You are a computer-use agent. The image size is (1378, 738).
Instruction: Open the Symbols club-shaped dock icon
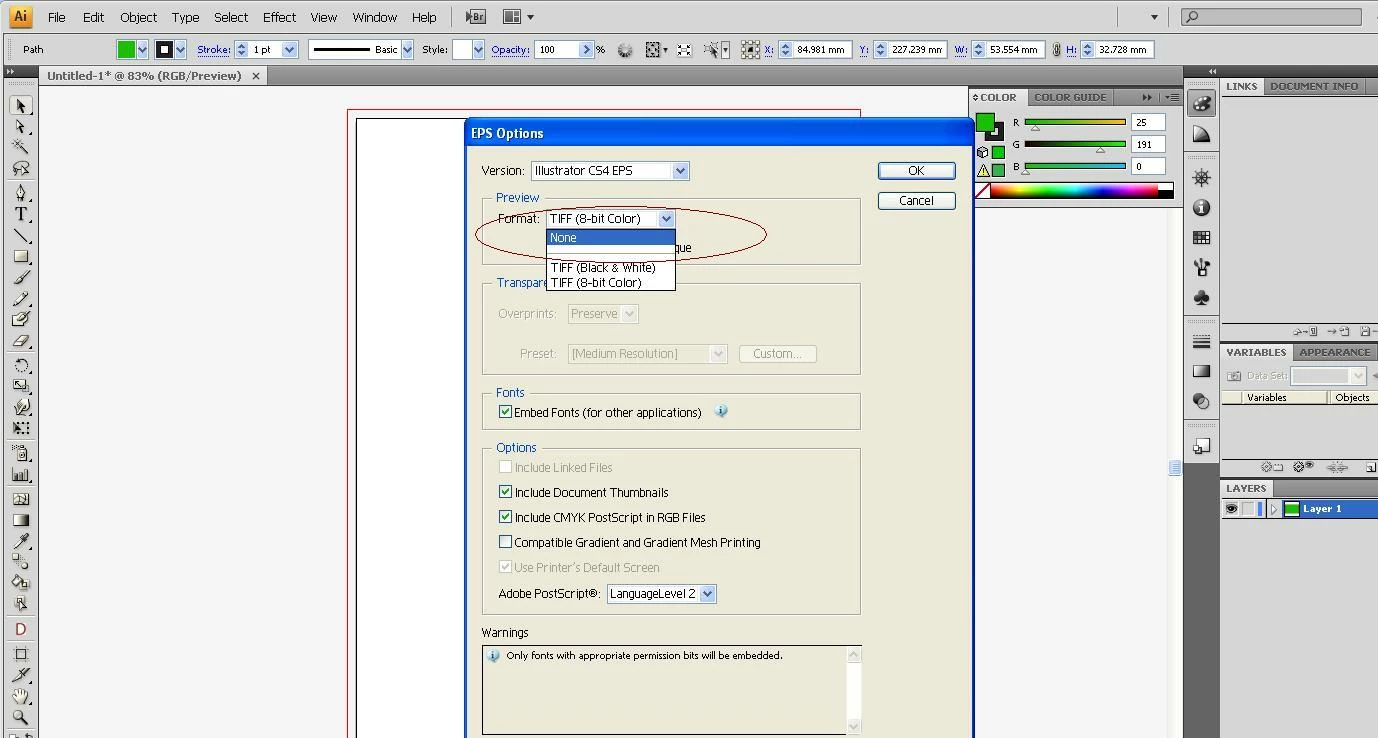coord(1202,298)
